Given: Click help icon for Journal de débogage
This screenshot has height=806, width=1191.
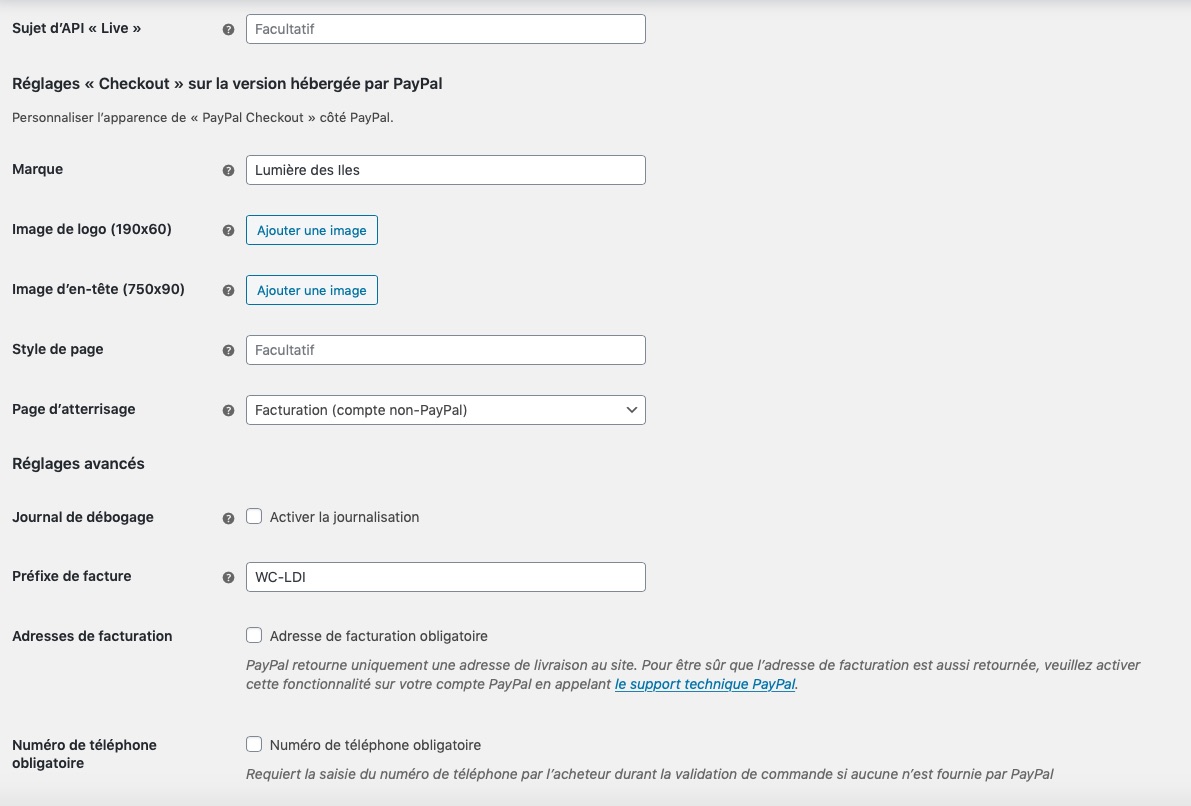Looking at the screenshot, I should (228, 518).
